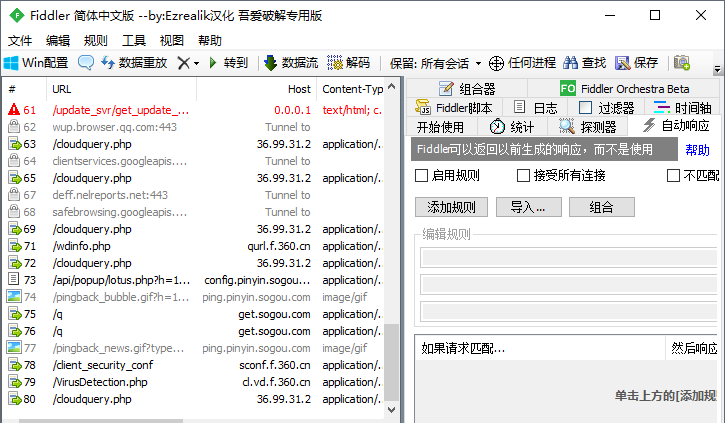This screenshot has width=725, height=439.
Task: Open the 视图 menu
Action: pos(172,41)
